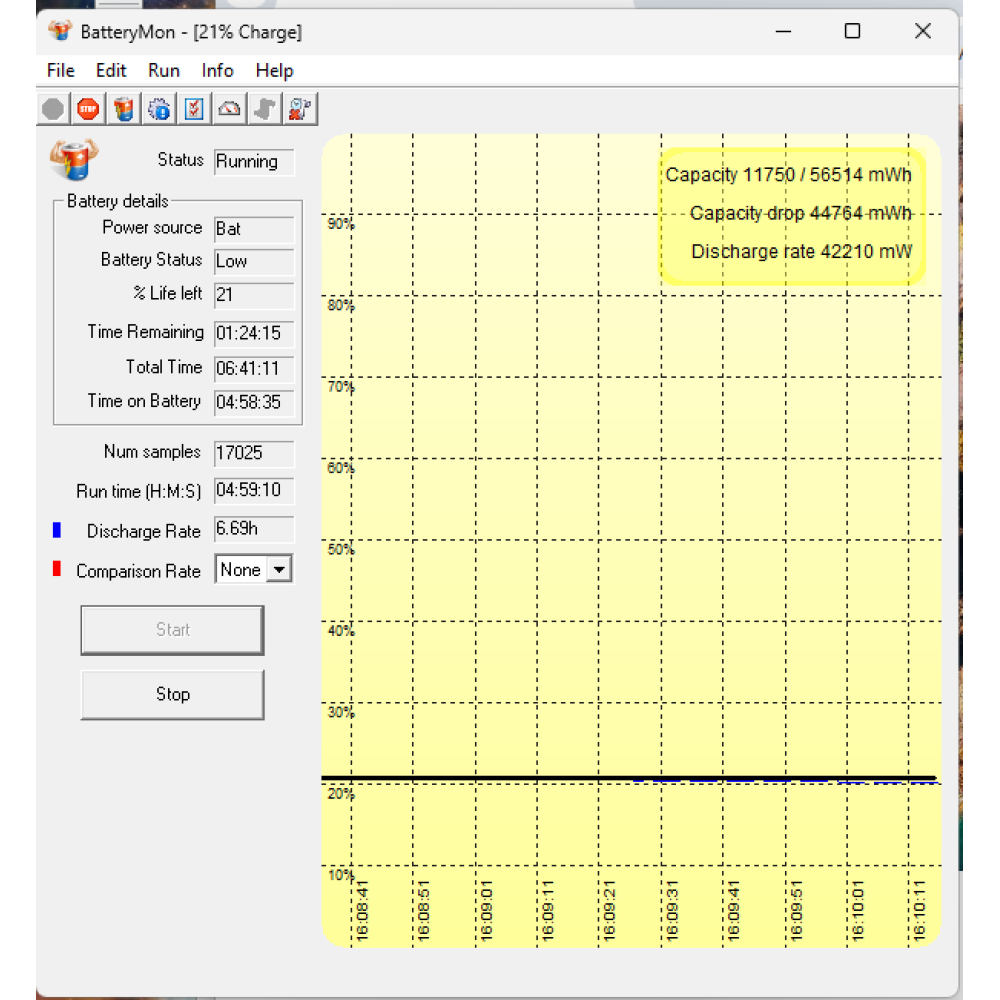Open the File menu
Screen dimensions: 1000x1000
pos(61,70)
